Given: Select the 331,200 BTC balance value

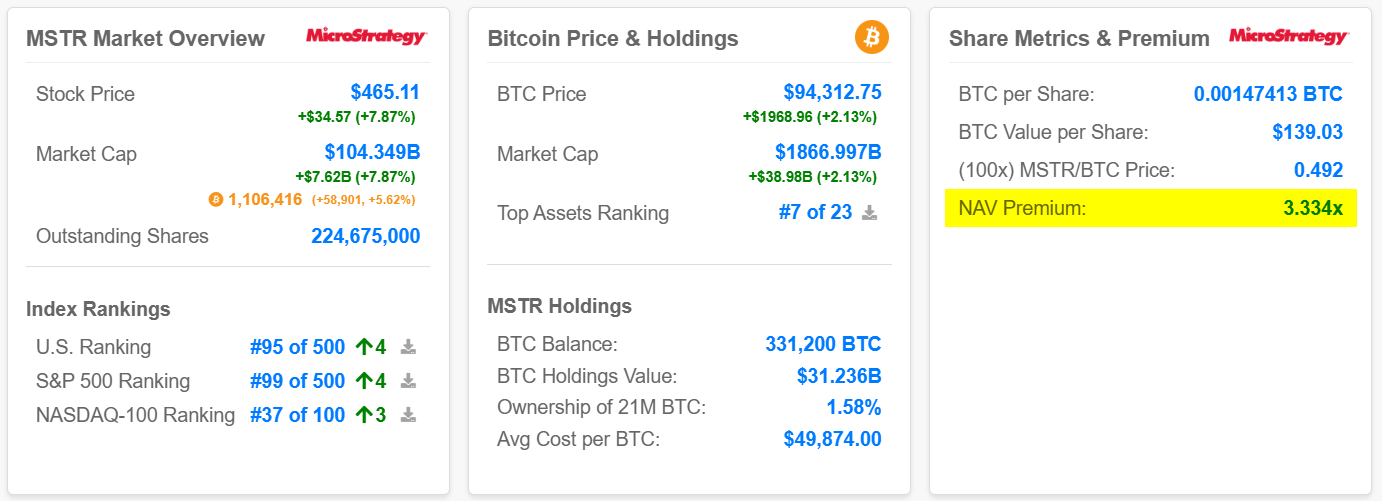Looking at the screenshot, I should click(x=823, y=344).
